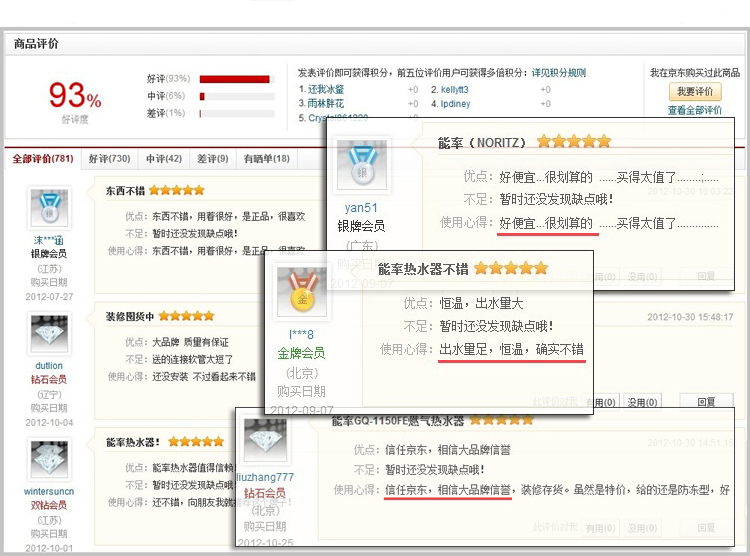Click review title 东西不错
This screenshot has width=750, height=556.
click(x=125, y=191)
